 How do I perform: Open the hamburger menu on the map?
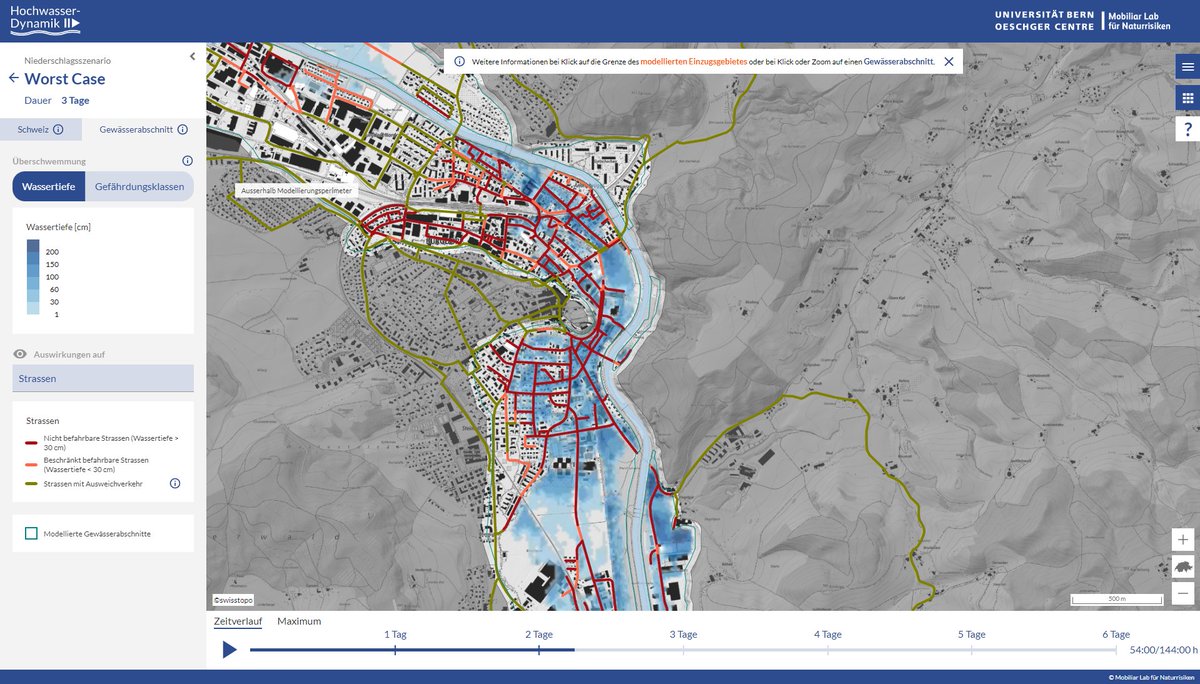(1187, 67)
